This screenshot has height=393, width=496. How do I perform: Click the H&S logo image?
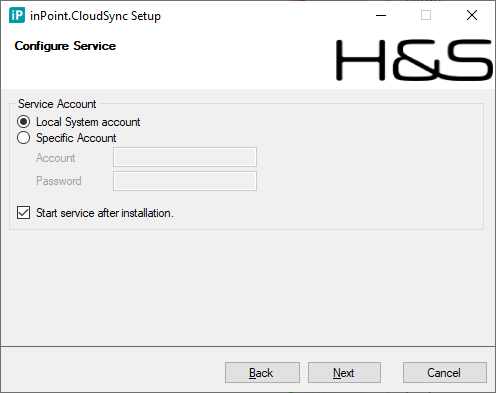(414, 60)
